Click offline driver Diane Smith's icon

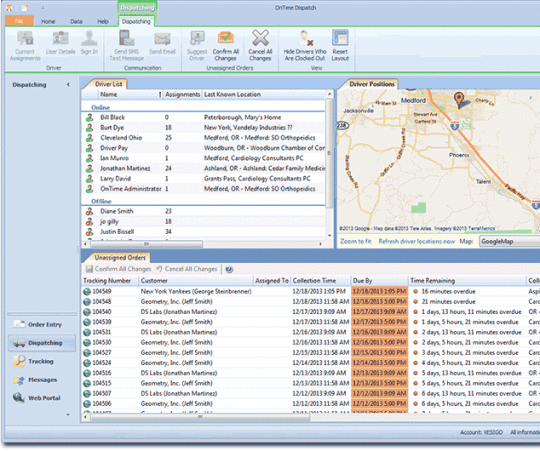90,211
